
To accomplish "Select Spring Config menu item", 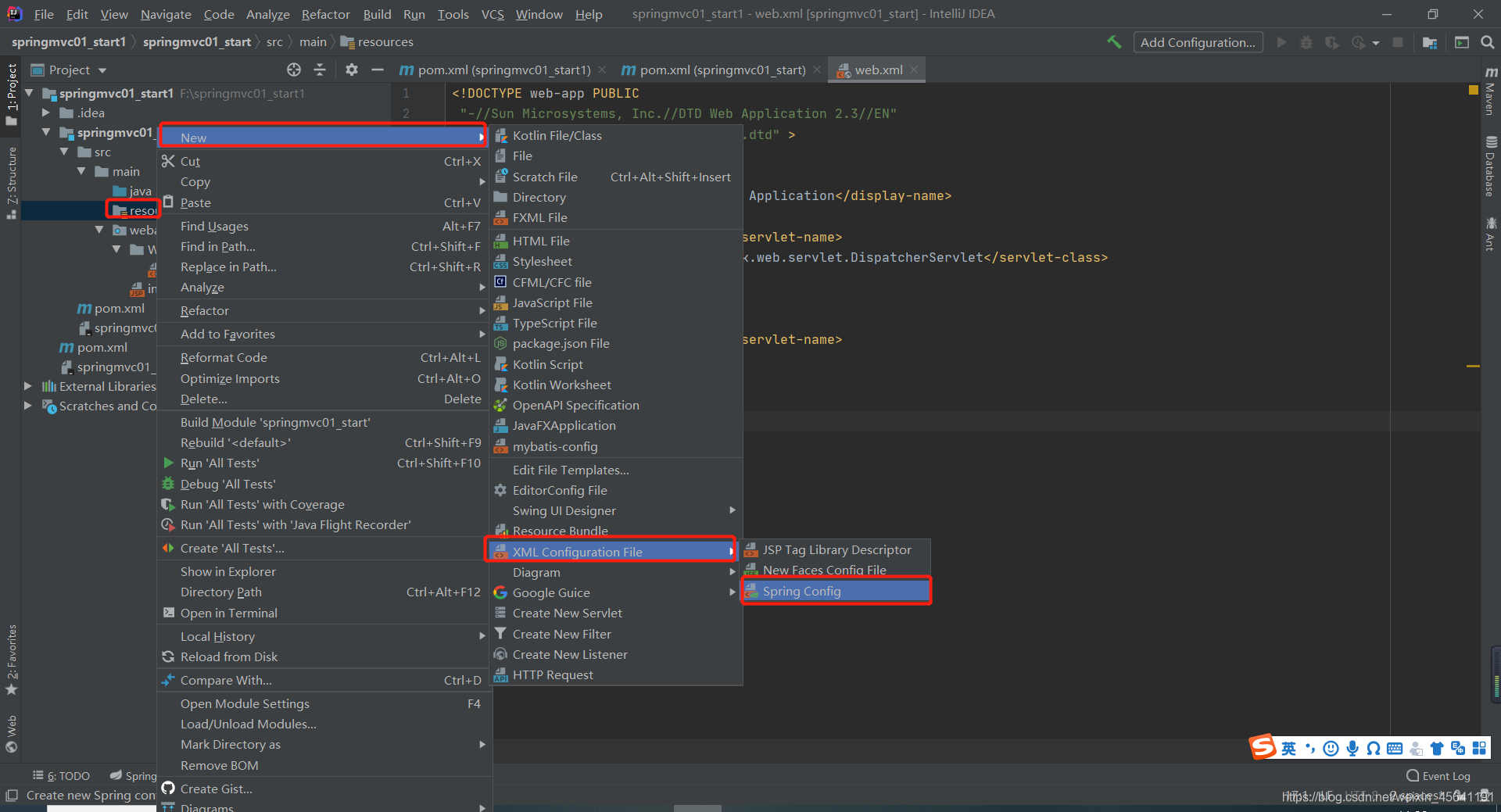I will coord(836,591).
